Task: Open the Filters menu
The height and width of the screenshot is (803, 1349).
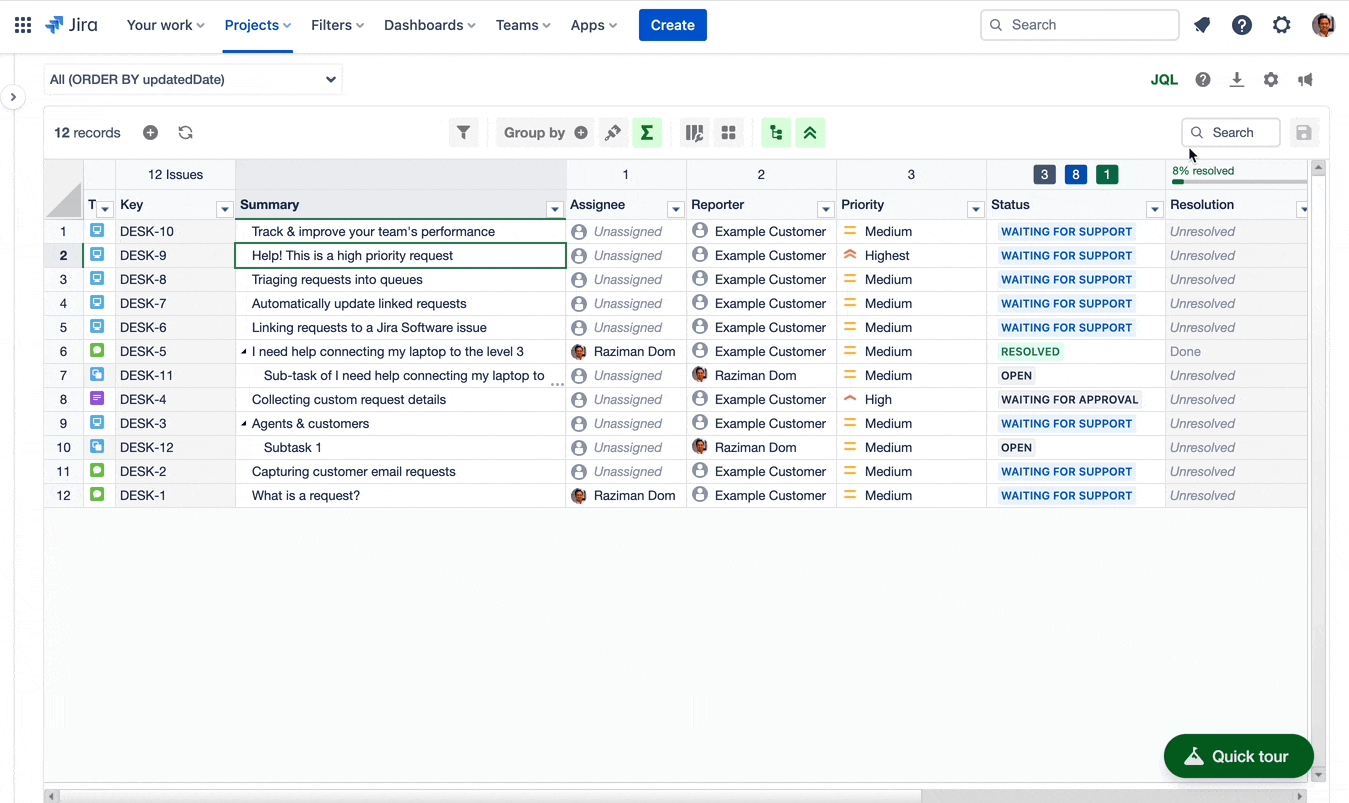Action: [x=337, y=25]
